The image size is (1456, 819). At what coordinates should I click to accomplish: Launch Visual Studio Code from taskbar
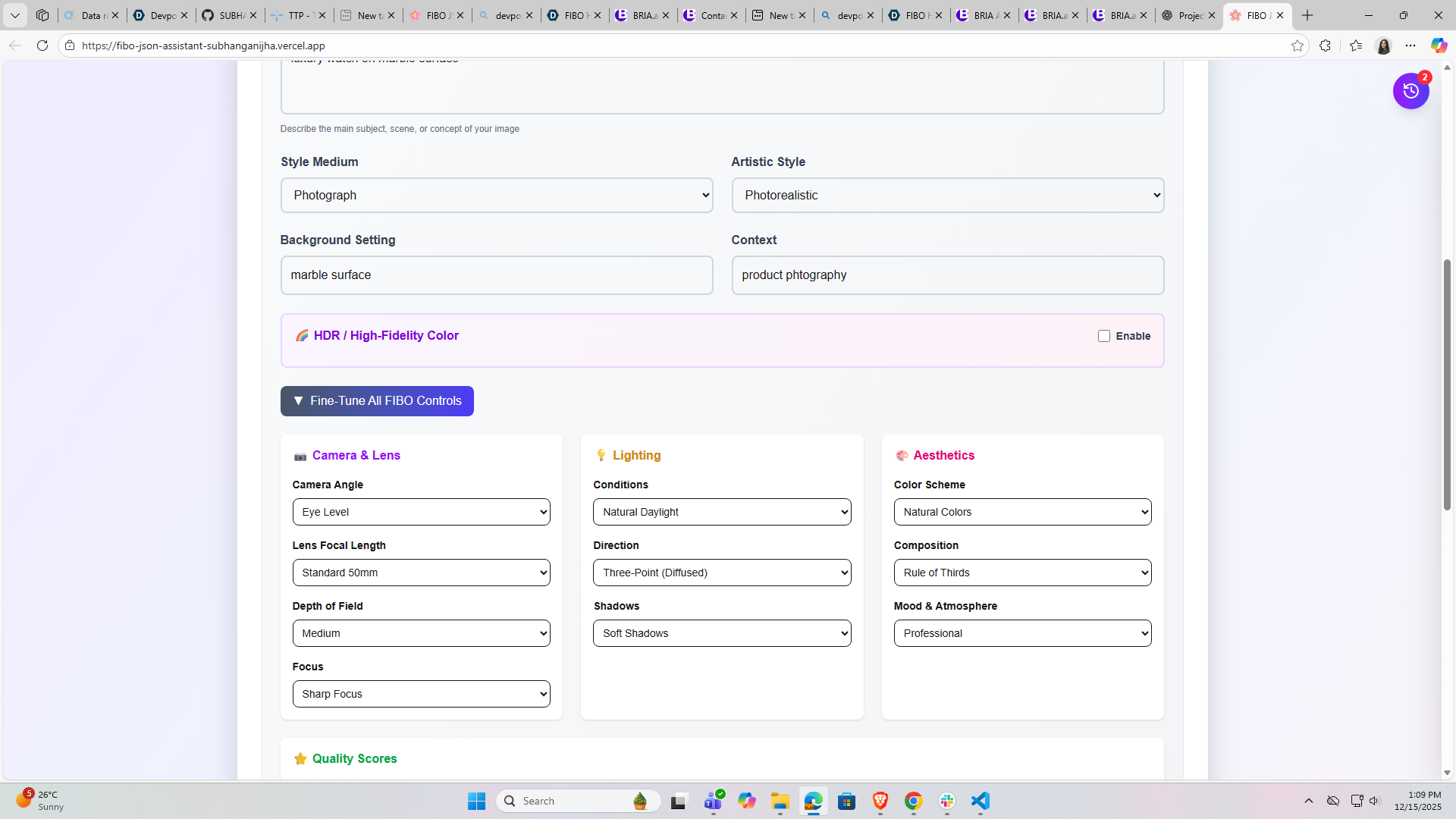point(981,801)
